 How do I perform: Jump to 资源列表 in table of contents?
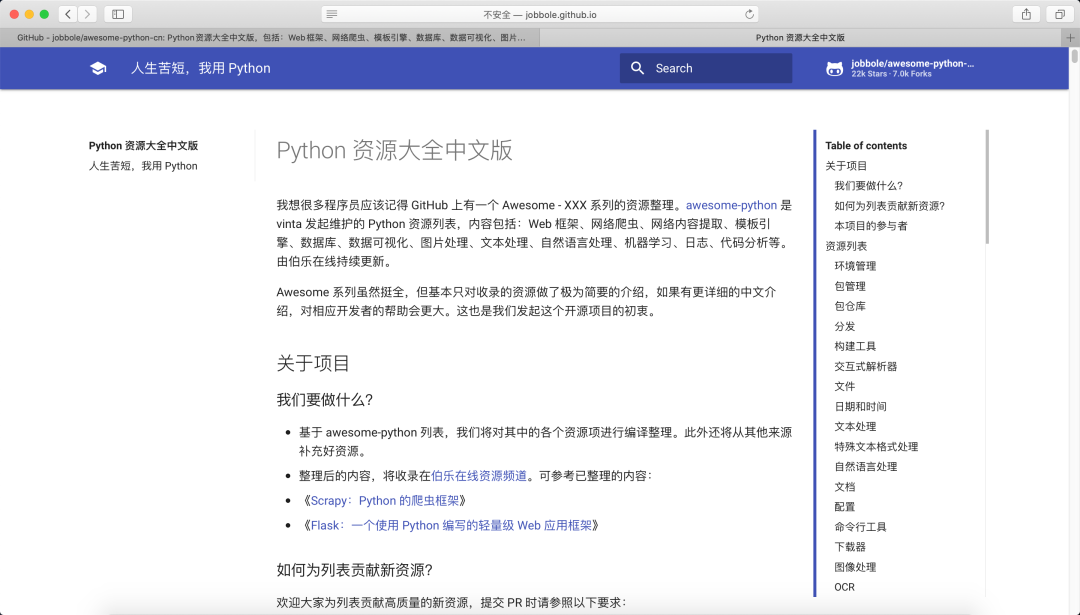pos(846,246)
